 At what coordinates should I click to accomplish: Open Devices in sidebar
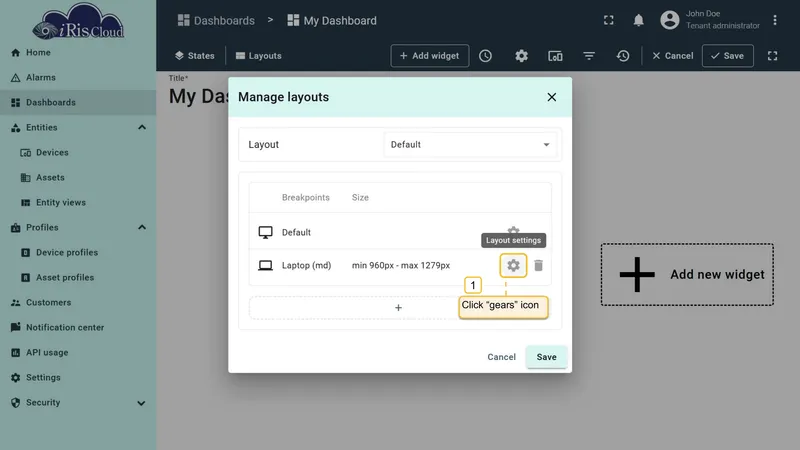pos(78,153)
